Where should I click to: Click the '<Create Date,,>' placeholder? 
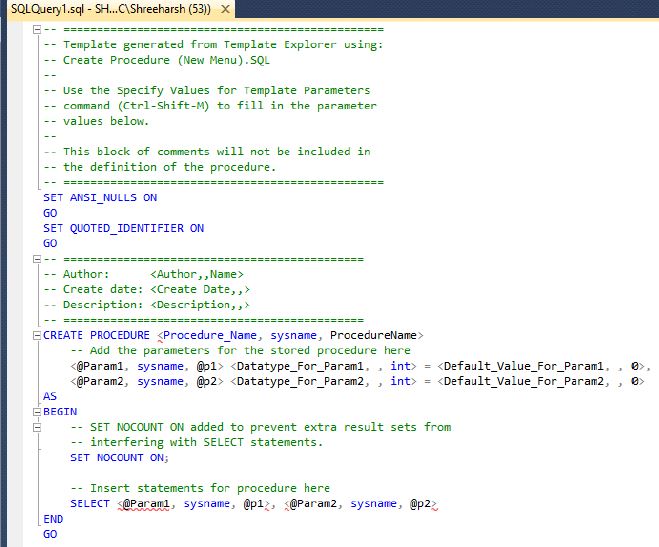[x=200, y=289]
